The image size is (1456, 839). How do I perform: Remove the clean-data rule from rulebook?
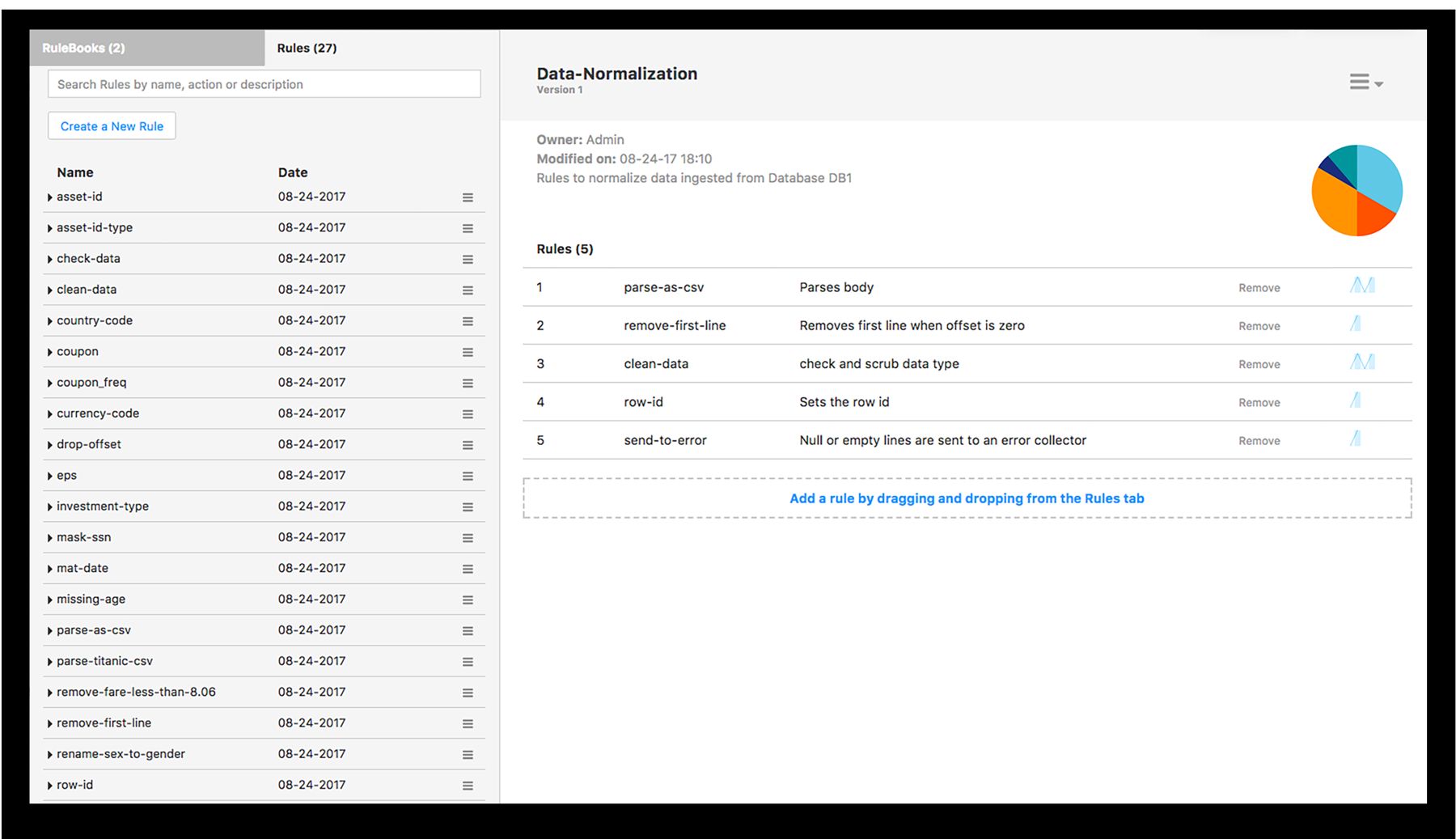tap(1259, 364)
